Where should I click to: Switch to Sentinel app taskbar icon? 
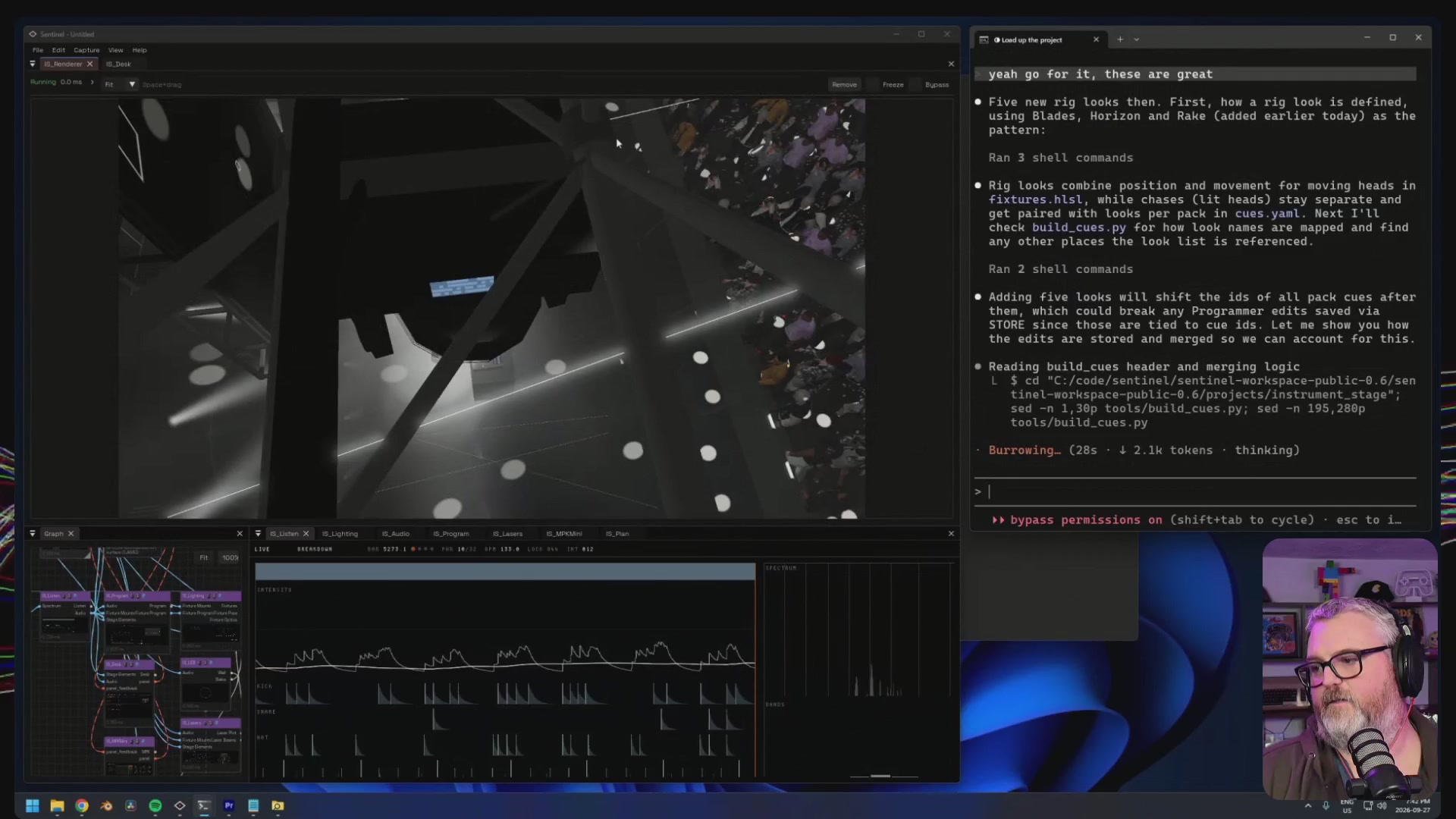click(x=180, y=805)
